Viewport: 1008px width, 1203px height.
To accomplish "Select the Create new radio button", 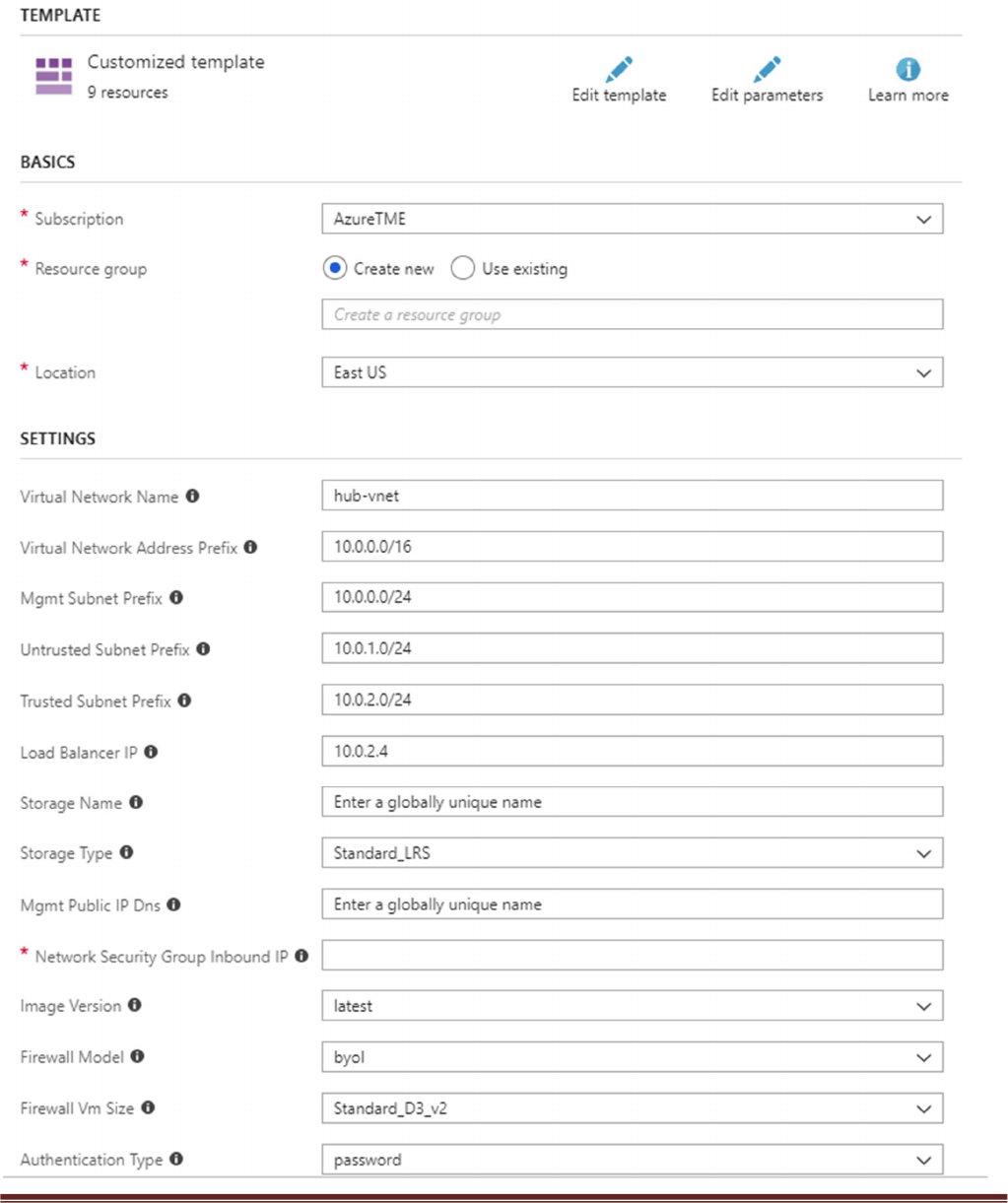I will pos(335,268).
